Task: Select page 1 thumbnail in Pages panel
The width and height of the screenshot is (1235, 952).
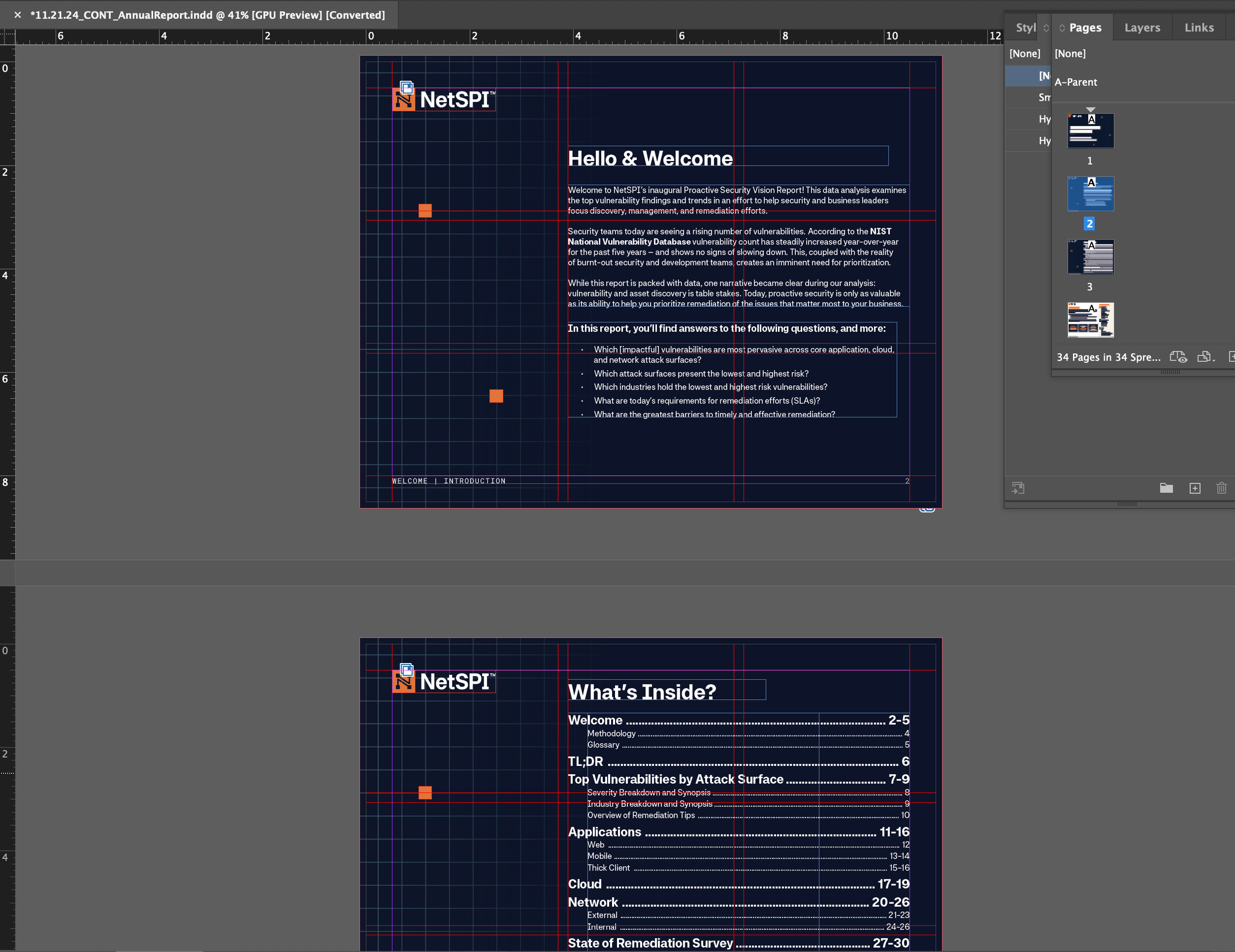Action: (1090, 130)
